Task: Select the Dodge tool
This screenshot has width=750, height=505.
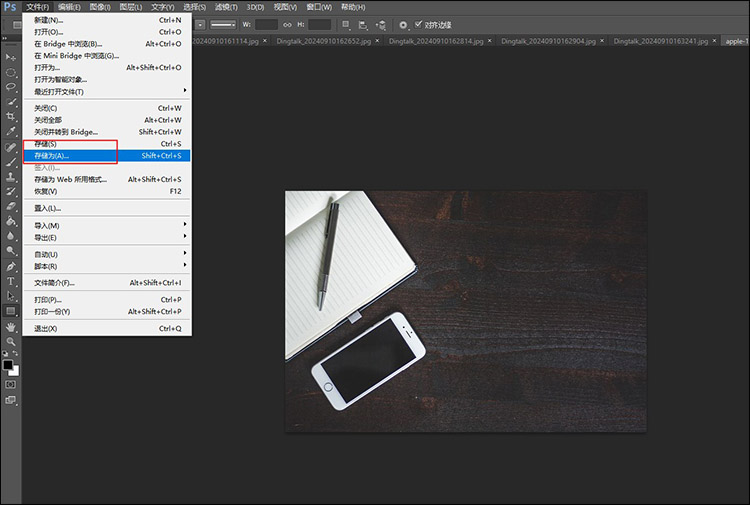Action: [x=11, y=251]
